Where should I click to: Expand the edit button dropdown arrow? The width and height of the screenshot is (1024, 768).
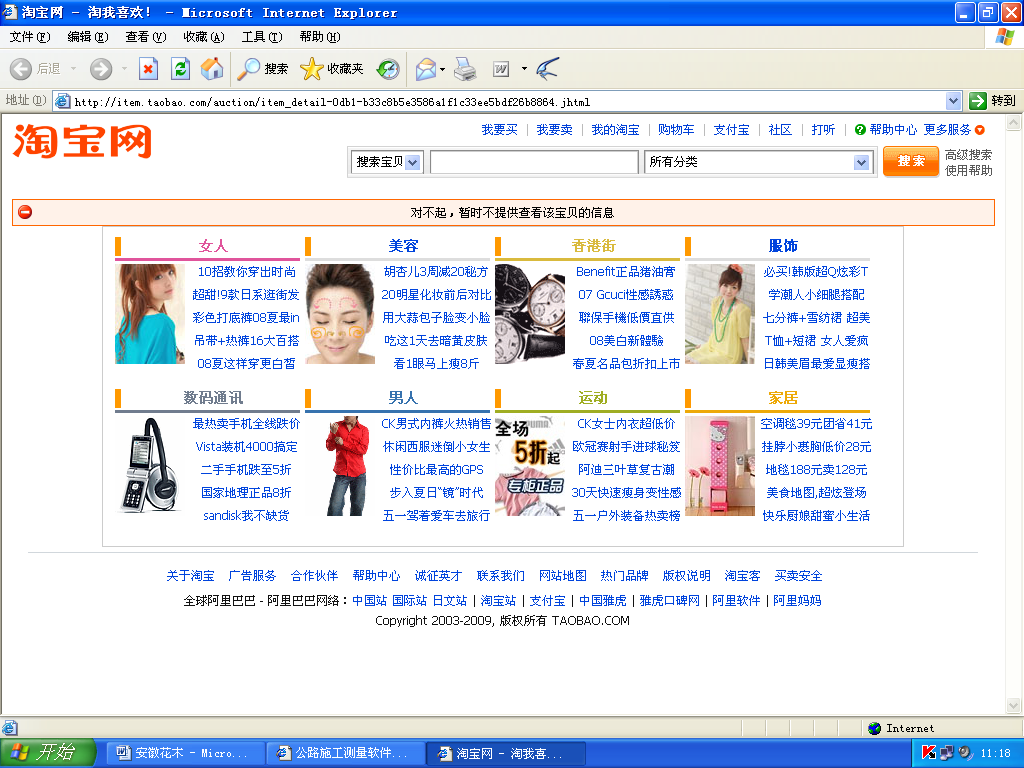click(524, 69)
